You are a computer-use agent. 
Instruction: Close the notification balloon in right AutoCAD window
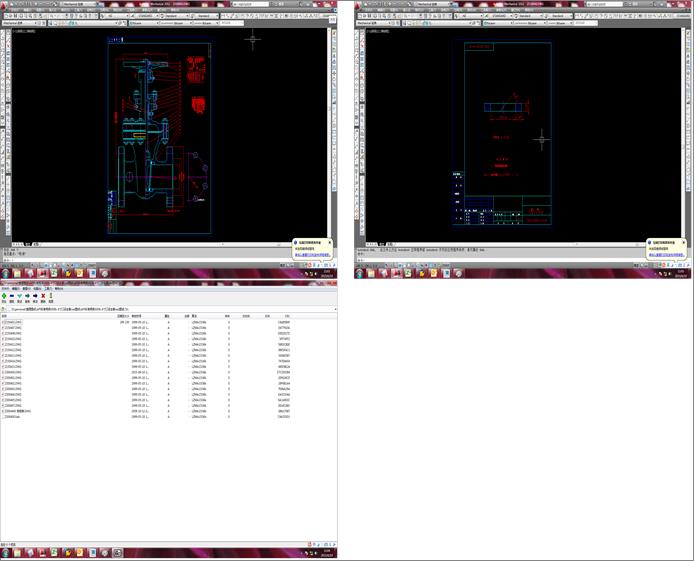[x=683, y=242]
